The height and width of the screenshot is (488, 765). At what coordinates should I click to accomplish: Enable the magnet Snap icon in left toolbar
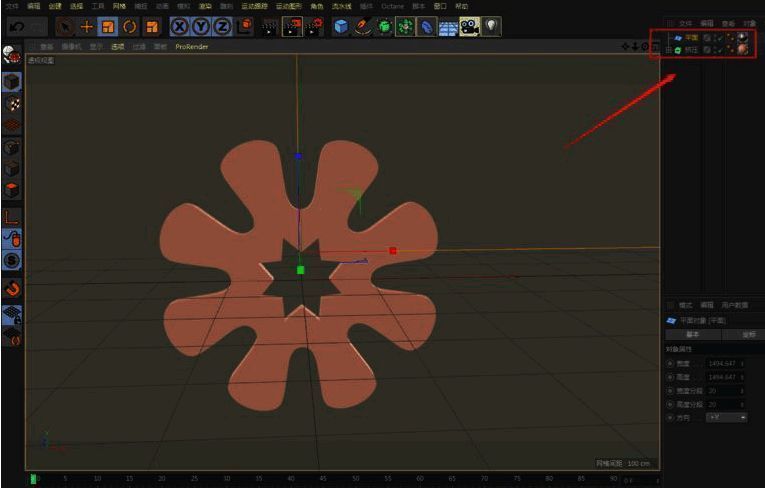point(13,289)
